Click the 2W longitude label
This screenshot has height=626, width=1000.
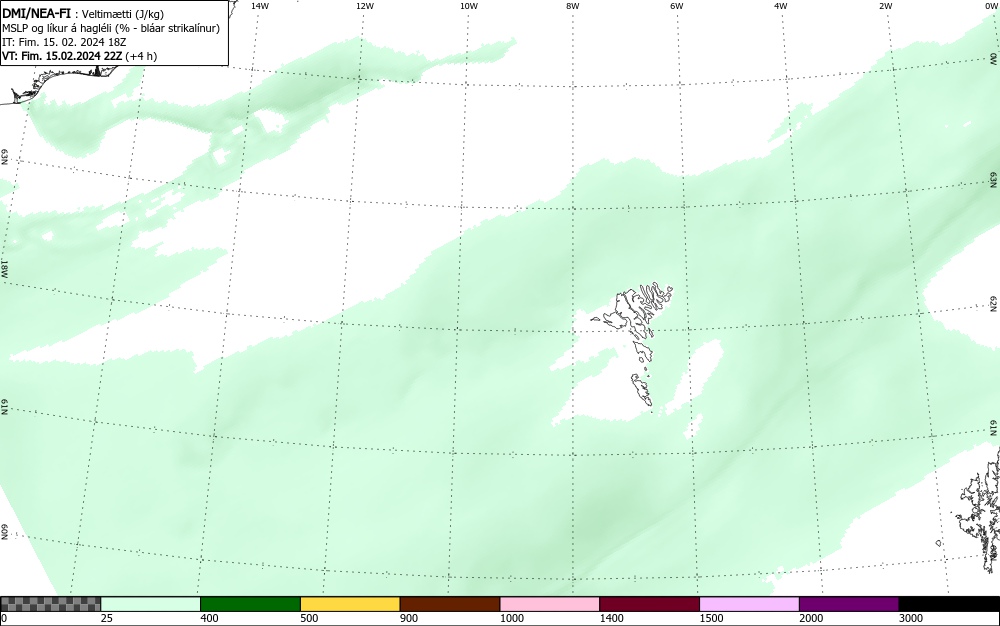click(x=885, y=6)
